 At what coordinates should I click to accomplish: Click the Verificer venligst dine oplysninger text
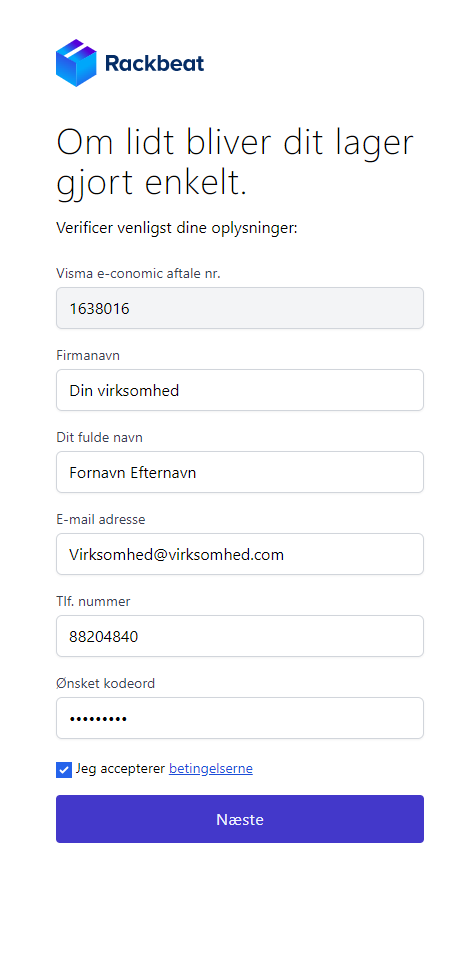coord(177,229)
